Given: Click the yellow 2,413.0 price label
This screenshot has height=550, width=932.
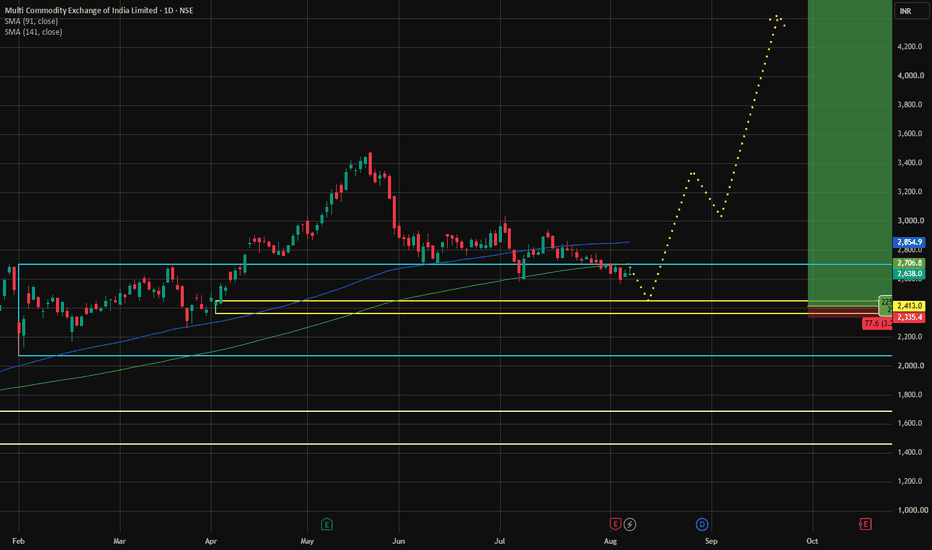Looking at the screenshot, I should point(909,306).
